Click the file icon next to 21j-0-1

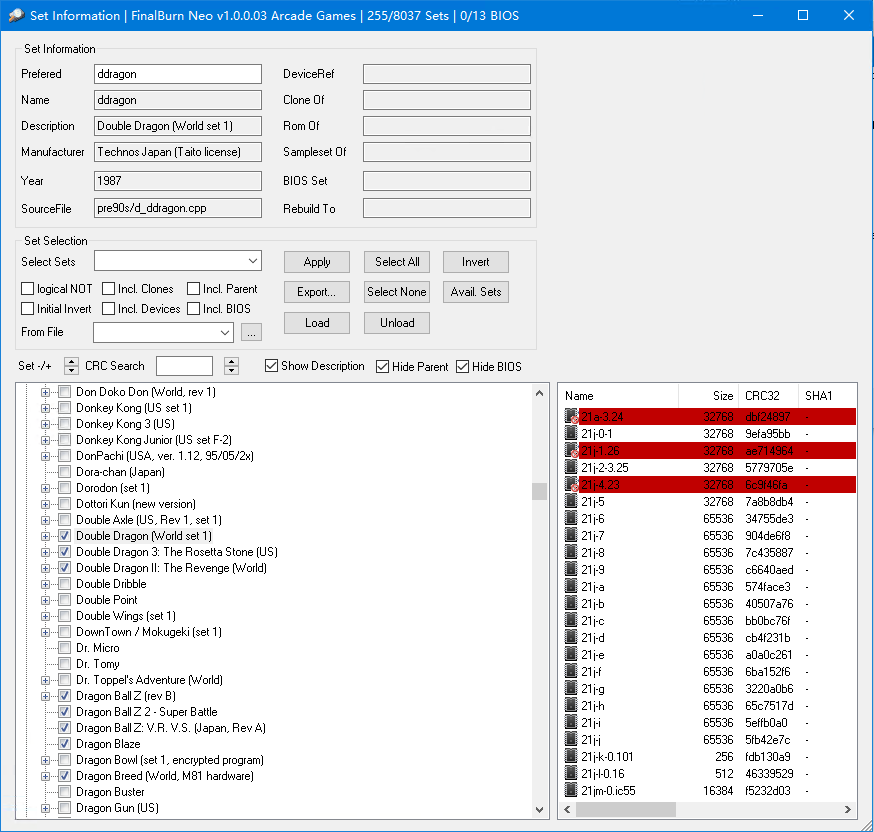571,433
